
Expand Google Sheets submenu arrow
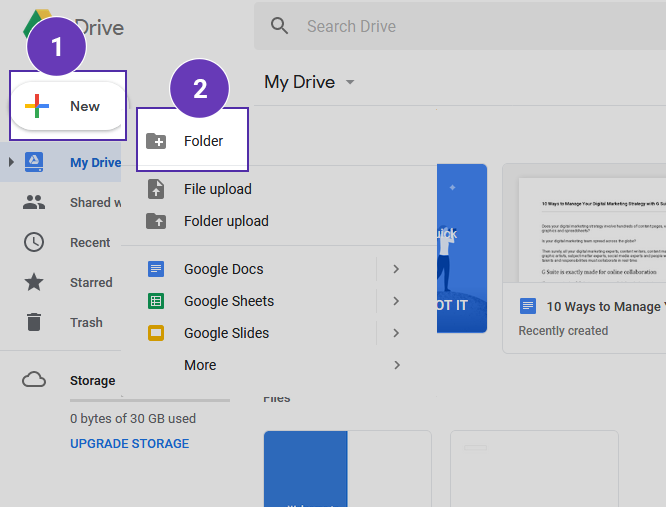coord(396,301)
